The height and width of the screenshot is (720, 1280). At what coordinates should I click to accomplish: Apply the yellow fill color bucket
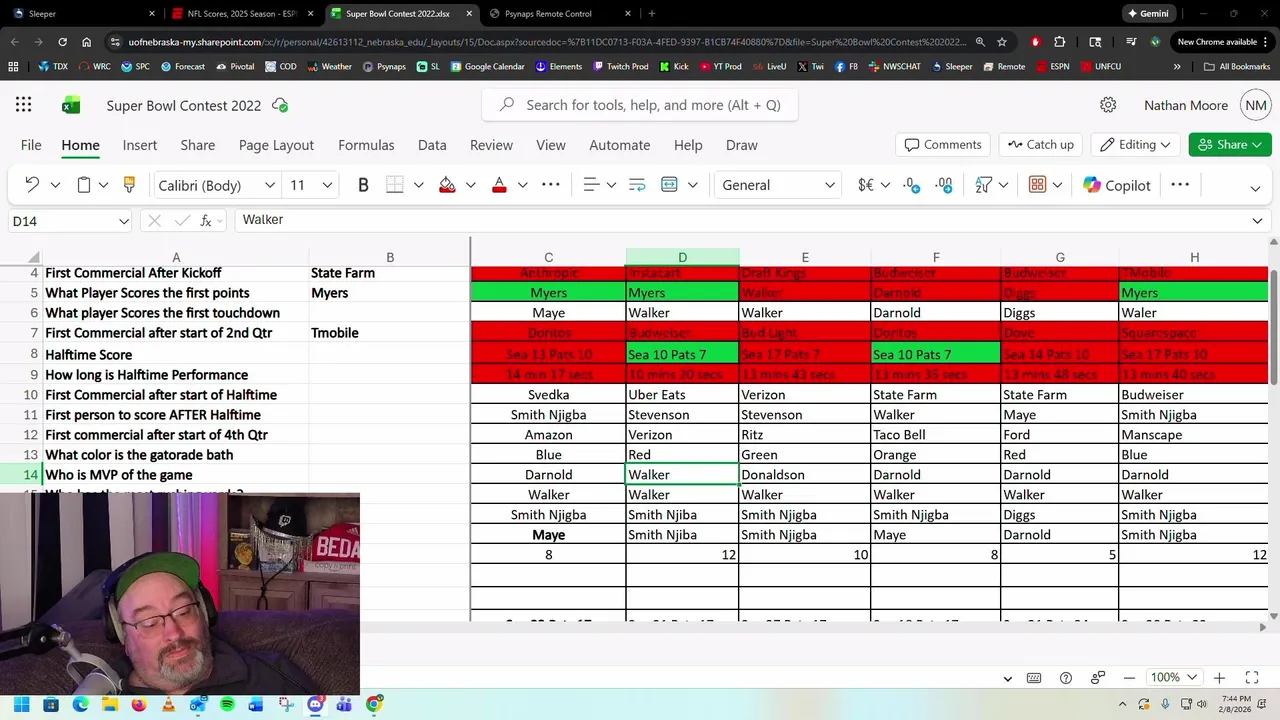(447, 185)
